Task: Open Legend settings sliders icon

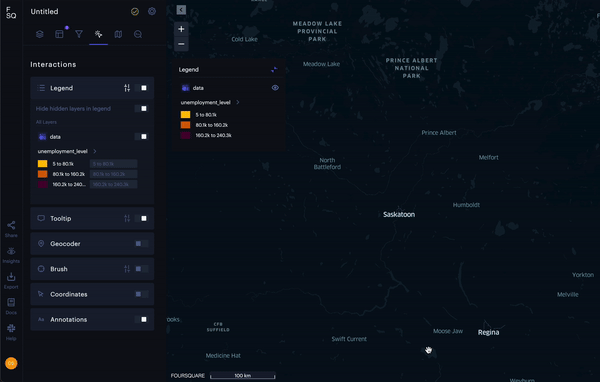Action: [127, 88]
